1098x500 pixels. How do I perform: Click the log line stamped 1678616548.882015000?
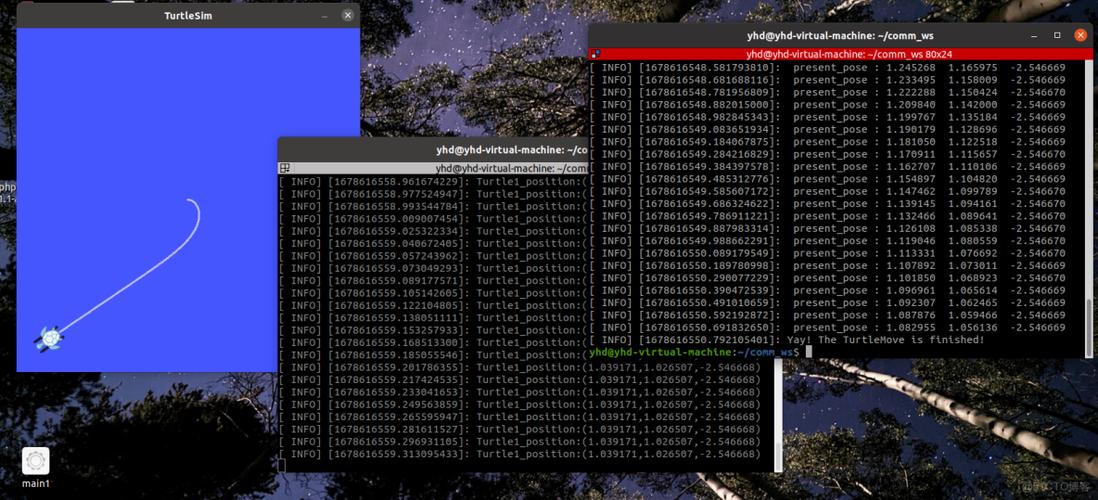(x=828, y=104)
